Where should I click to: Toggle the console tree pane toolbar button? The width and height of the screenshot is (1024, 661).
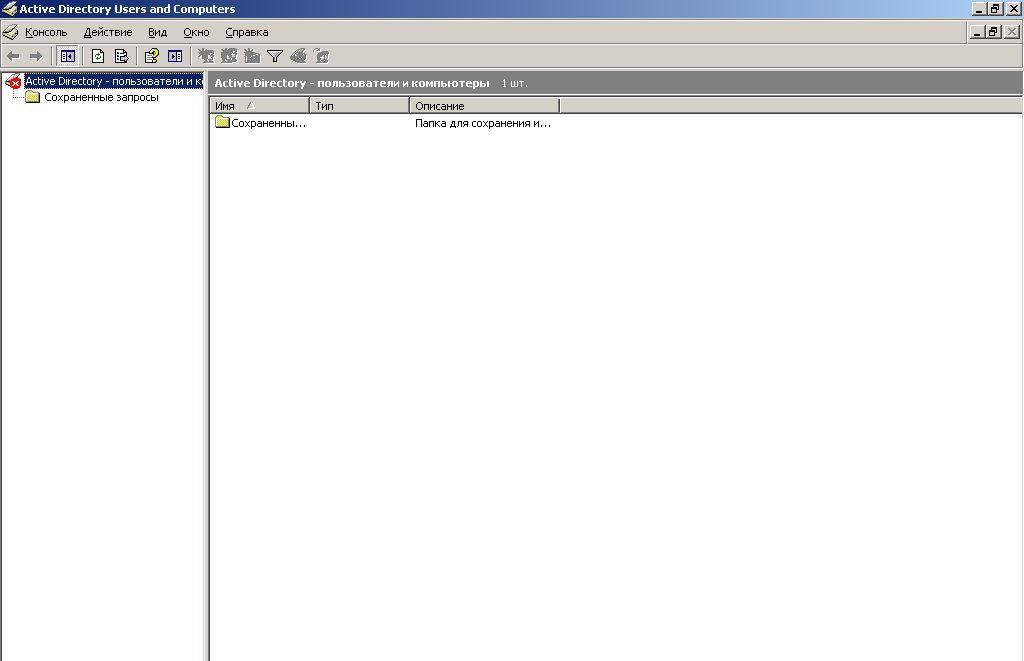[x=67, y=56]
